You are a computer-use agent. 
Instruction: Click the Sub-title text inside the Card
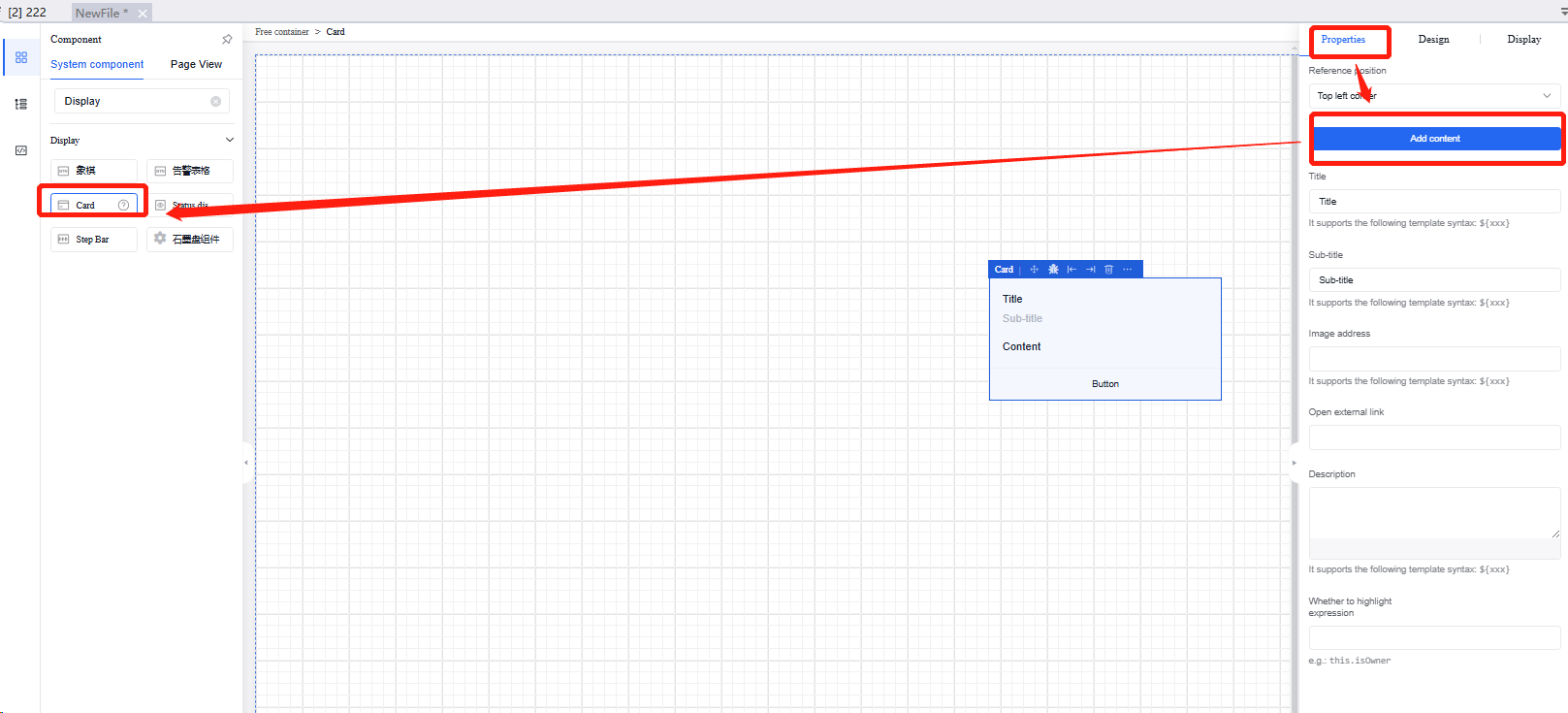(x=1022, y=318)
